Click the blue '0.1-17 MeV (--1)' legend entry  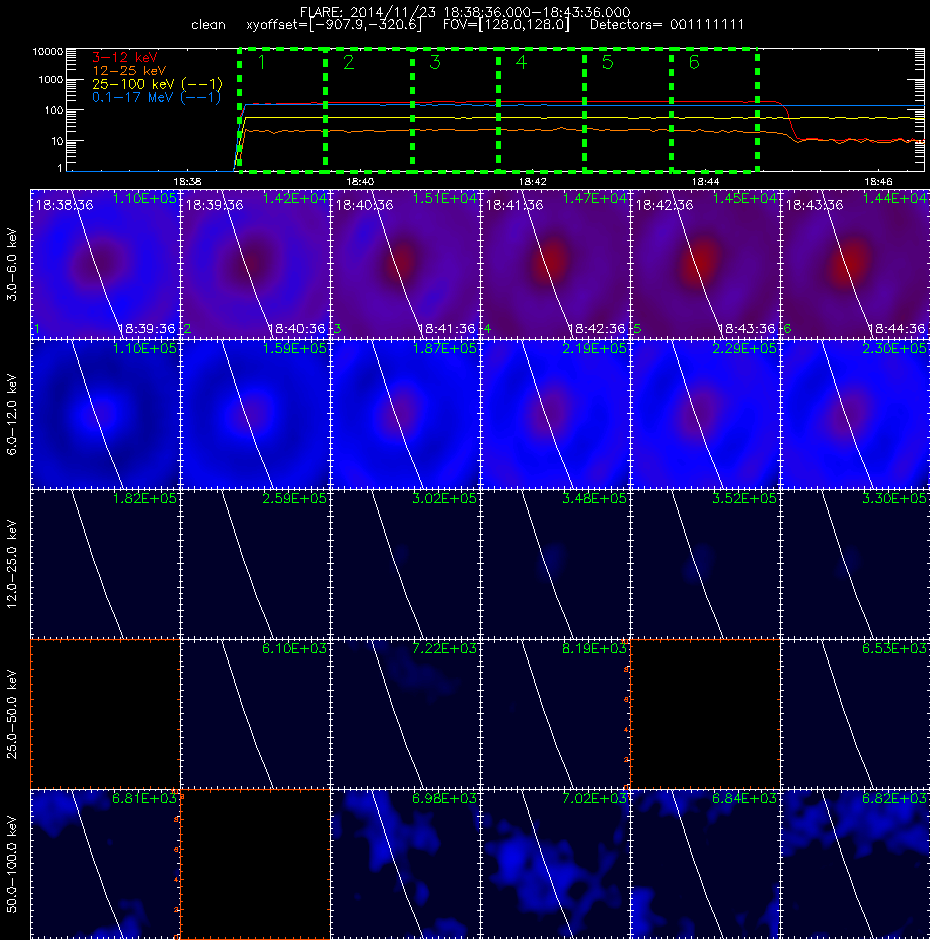156,97
